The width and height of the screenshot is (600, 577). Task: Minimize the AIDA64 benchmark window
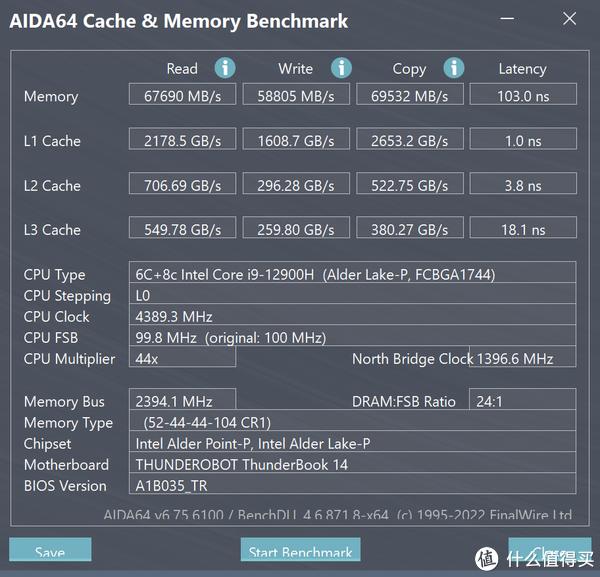(507, 18)
